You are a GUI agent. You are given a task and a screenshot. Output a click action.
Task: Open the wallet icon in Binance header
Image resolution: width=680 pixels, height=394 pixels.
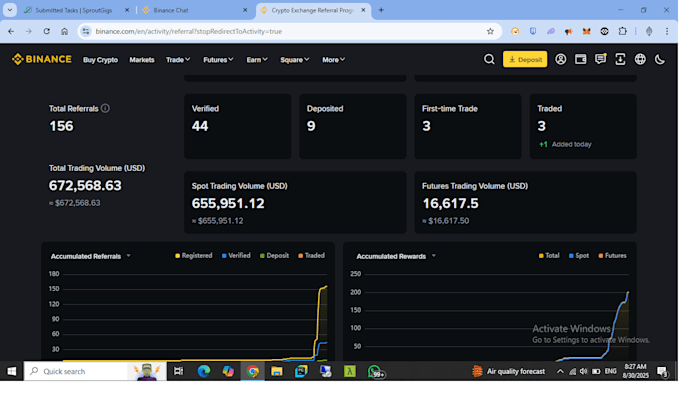point(580,59)
